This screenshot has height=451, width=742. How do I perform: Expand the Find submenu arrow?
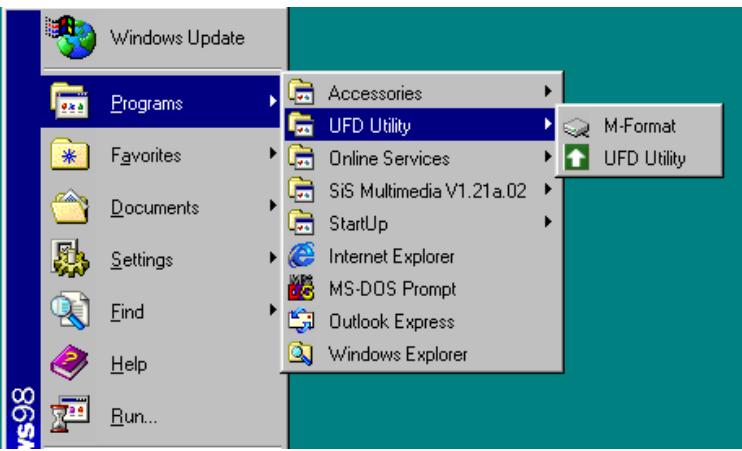point(273,310)
